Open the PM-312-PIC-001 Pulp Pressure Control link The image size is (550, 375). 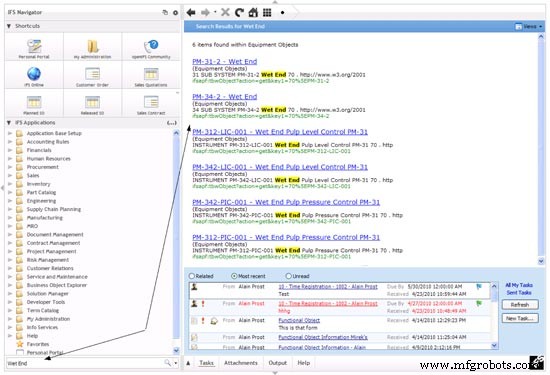pos(286,237)
